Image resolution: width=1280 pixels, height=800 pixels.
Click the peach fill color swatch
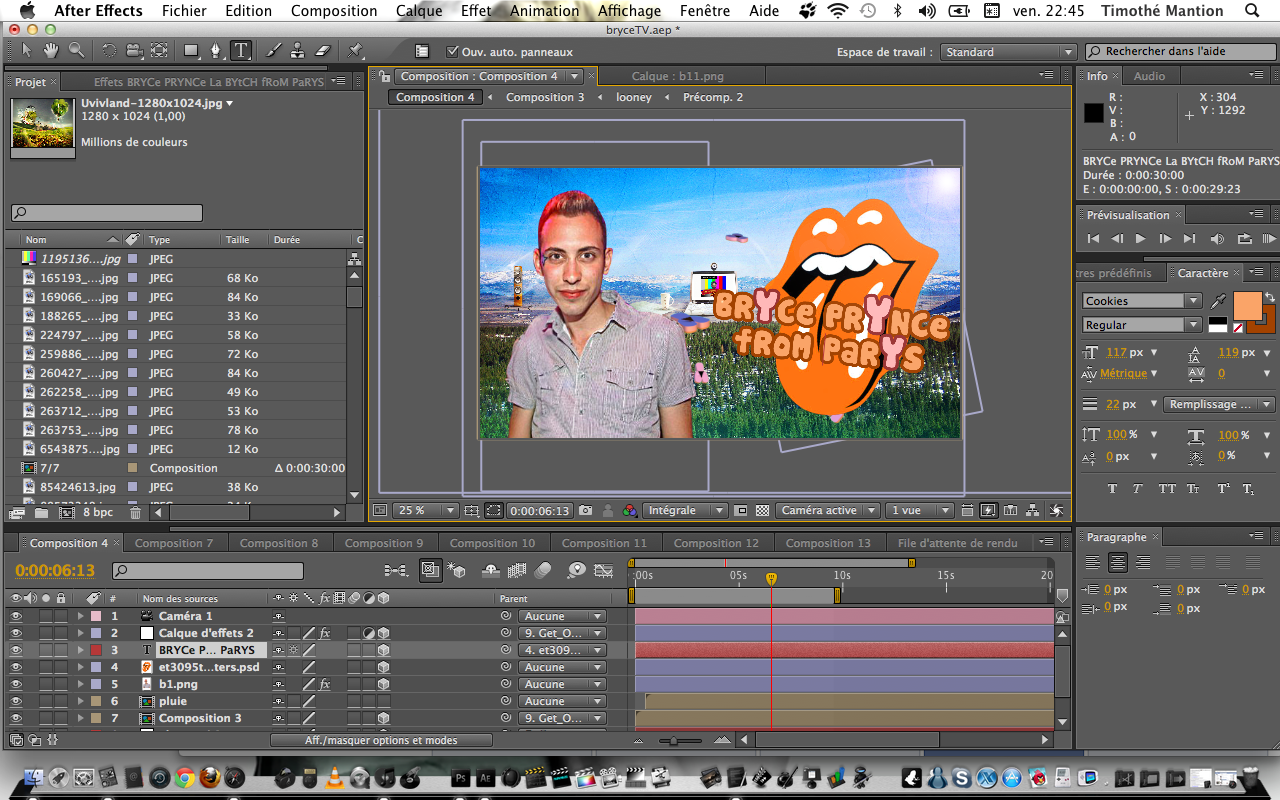[1247, 306]
